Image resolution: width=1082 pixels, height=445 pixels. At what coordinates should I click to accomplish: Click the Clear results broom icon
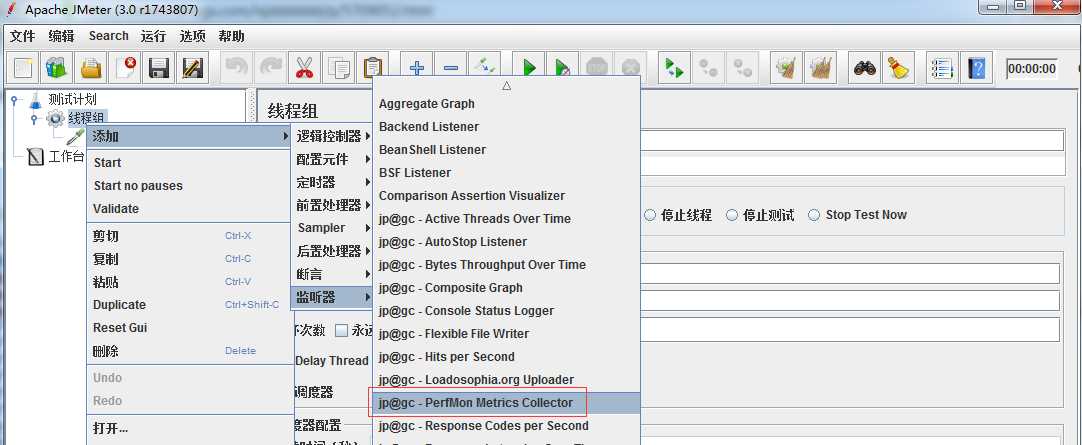(x=786, y=68)
